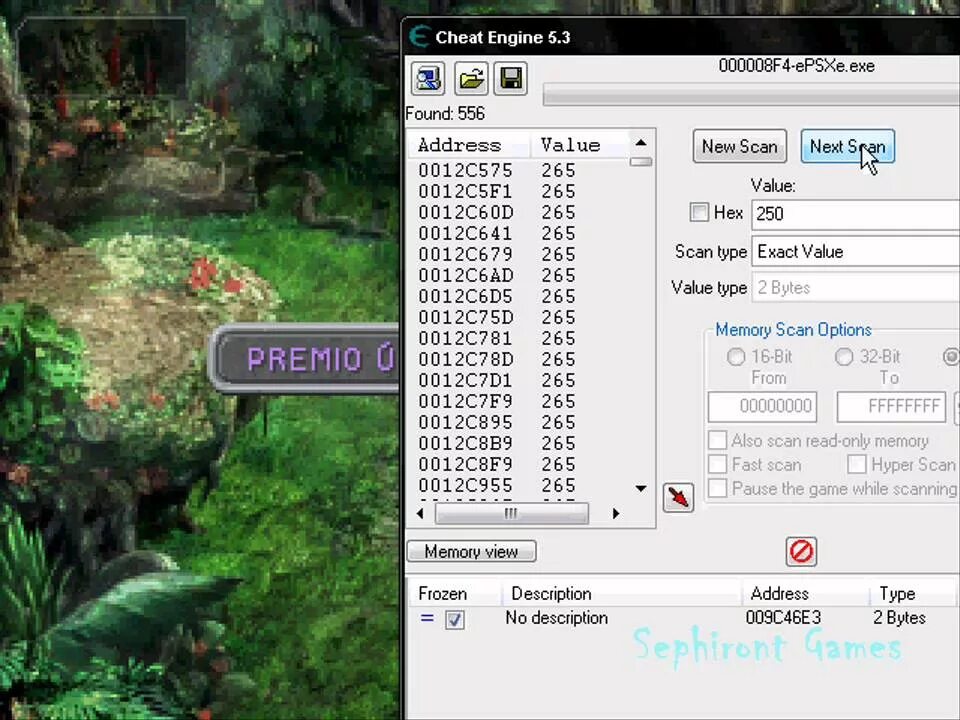Image resolution: width=960 pixels, height=720 pixels.
Task: Select address row 0012C78D
Action: [x=520, y=359]
